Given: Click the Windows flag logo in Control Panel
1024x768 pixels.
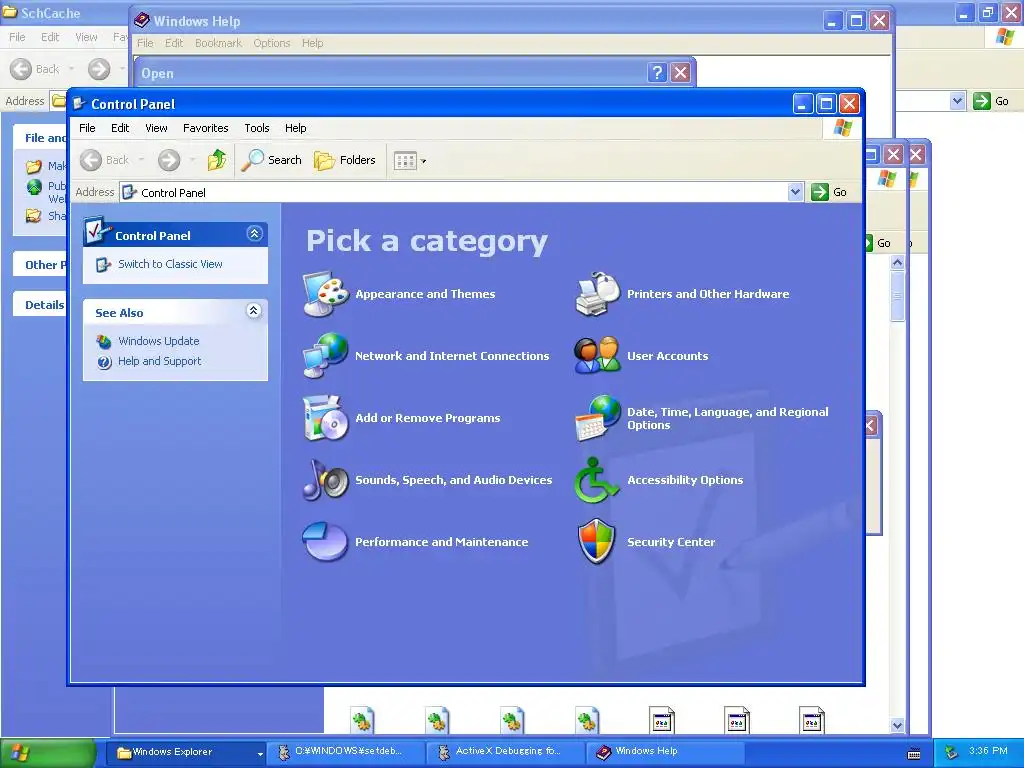Looking at the screenshot, I should [842, 128].
